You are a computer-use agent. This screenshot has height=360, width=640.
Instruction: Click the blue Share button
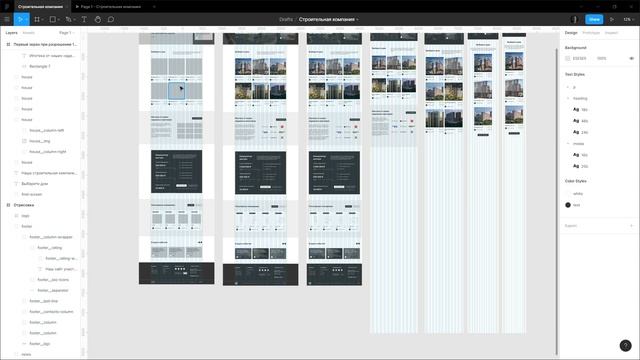point(594,19)
